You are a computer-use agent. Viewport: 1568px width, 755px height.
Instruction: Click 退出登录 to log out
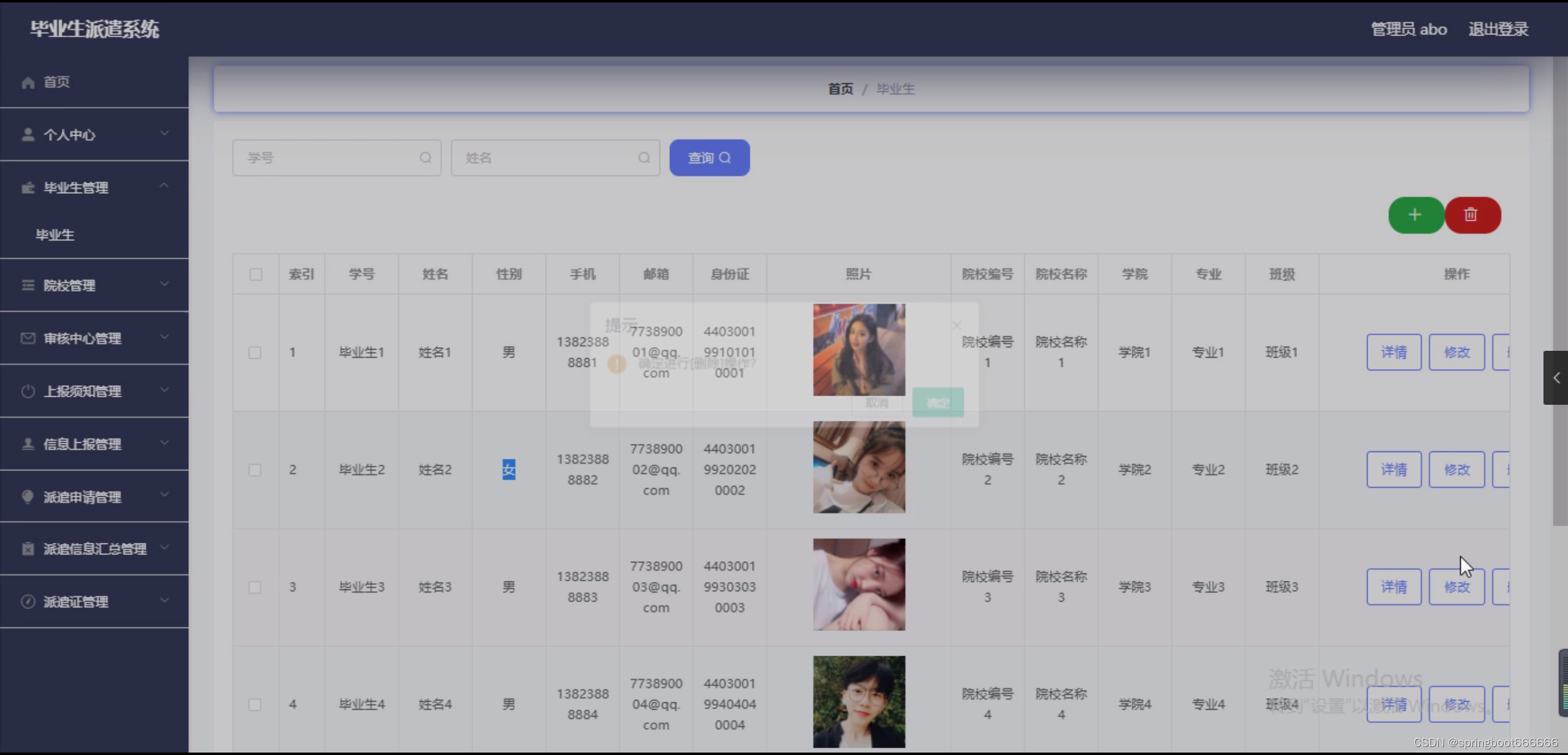(1498, 29)
